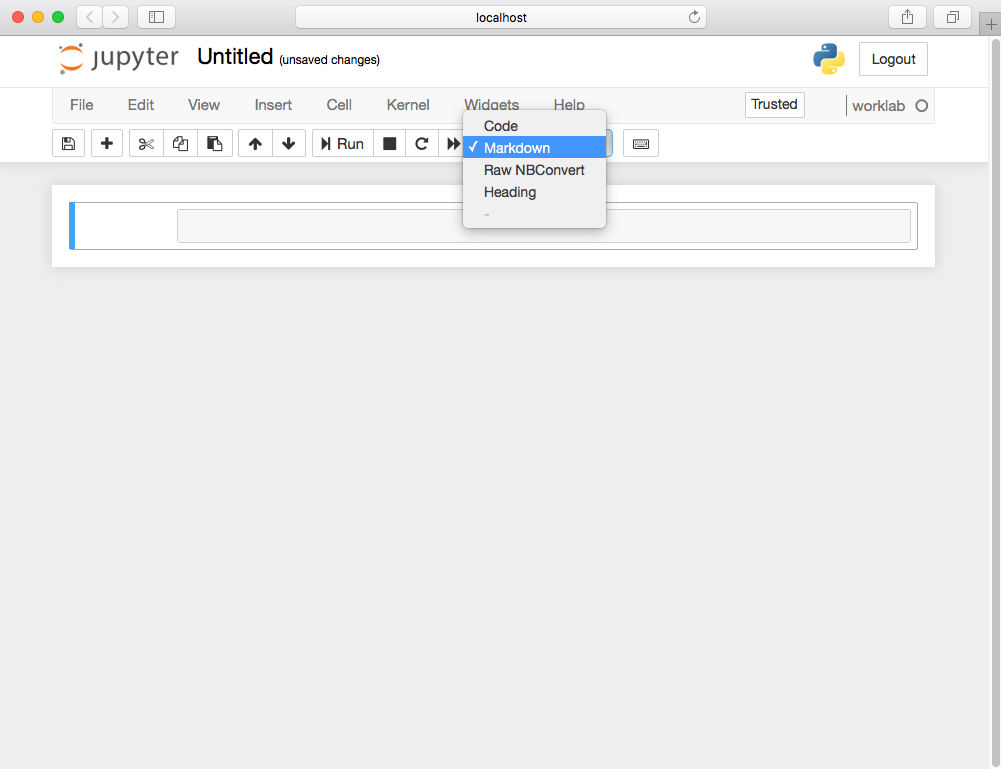Image resolution: width=1001 pixels, height=769 pixels.
Task: Open the Widgets menu
Action: pyautogui.click(x=491, y=104)
